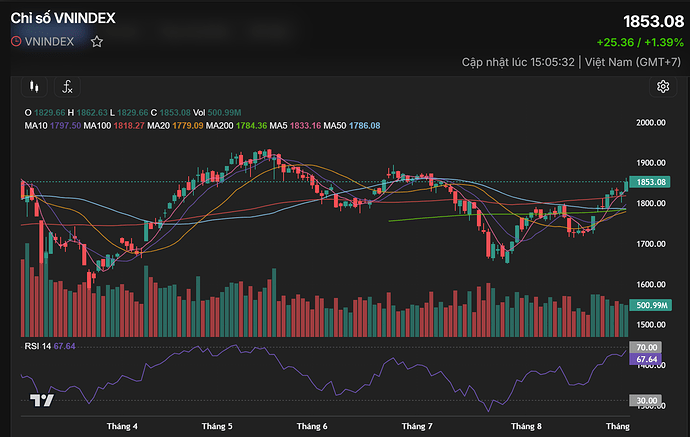Click the C 1853.08 close value in legend
Screen dimensions: 690x437
click(x=170, y=113)
